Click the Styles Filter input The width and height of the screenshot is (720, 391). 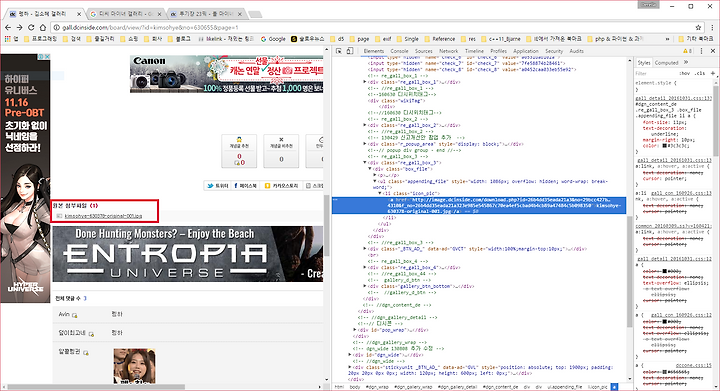[x=654, y=73]
